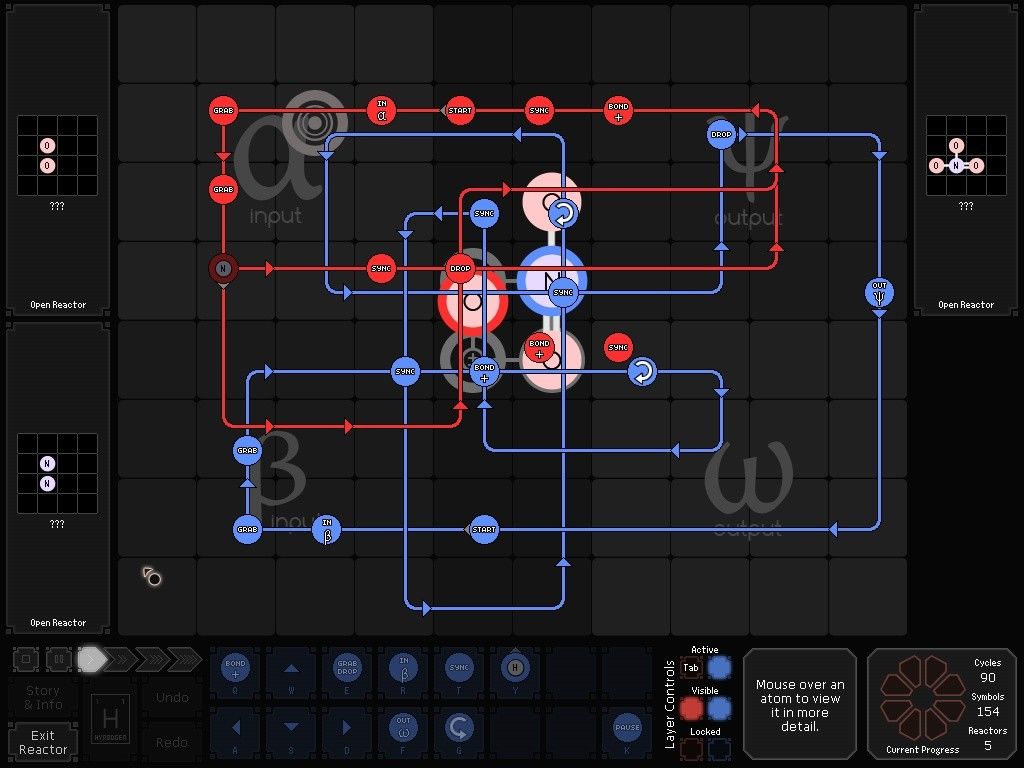Viewport: 1024px width, 768px height.
Task: Click the Exit Reactor button
Action: pos(43,742)
